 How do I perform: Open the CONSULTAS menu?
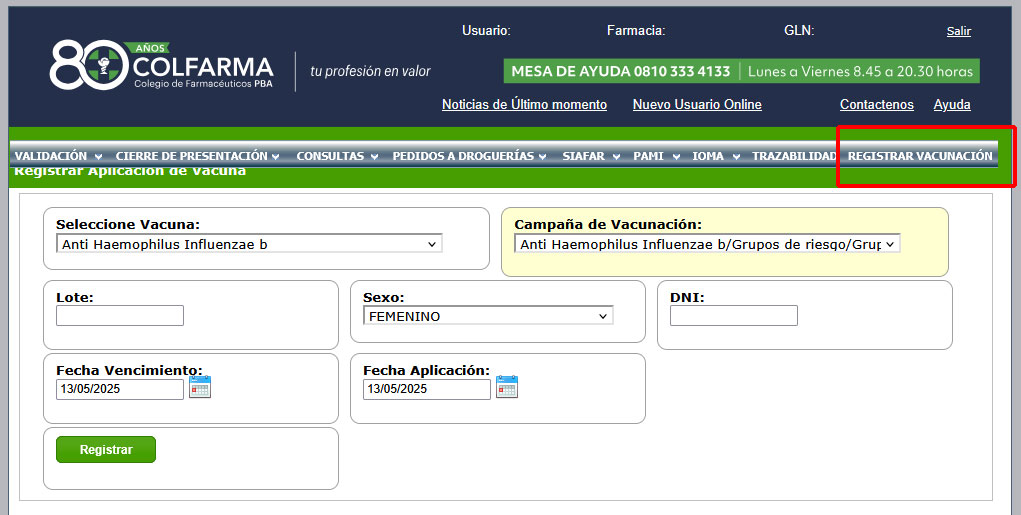pyautogui.click(x=337, y=156)
